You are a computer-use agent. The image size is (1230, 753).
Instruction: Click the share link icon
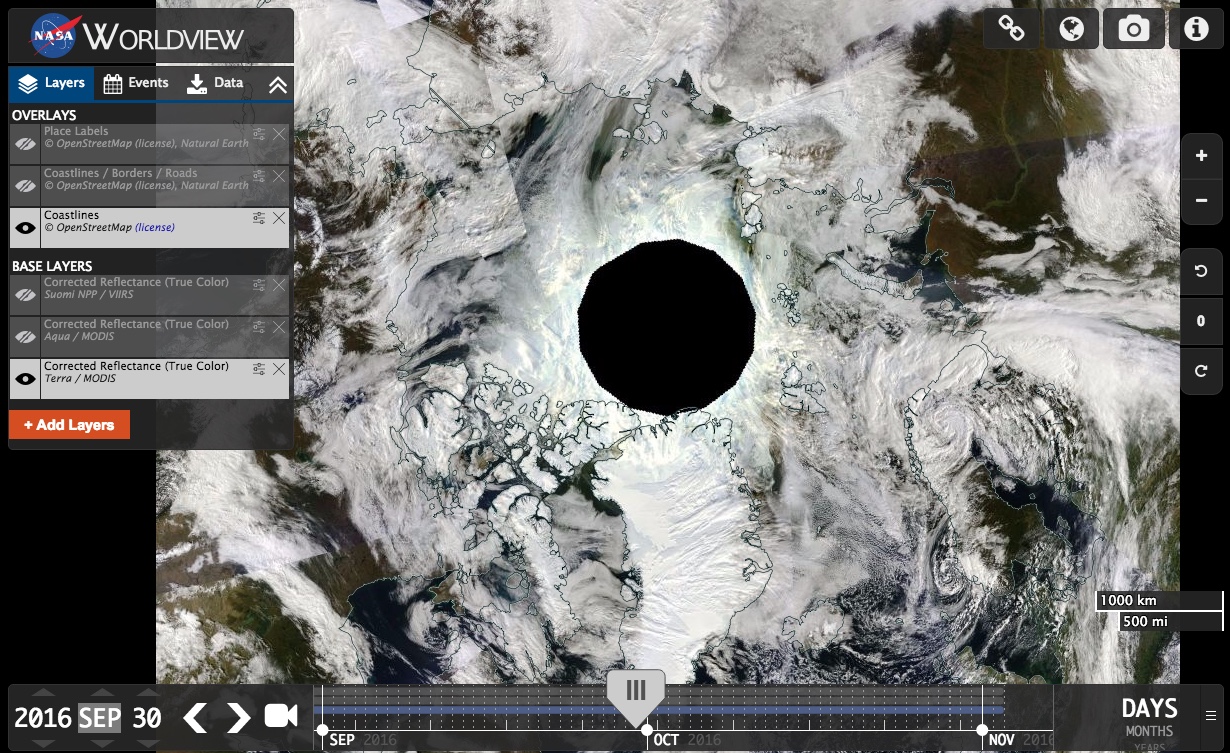1011,30
